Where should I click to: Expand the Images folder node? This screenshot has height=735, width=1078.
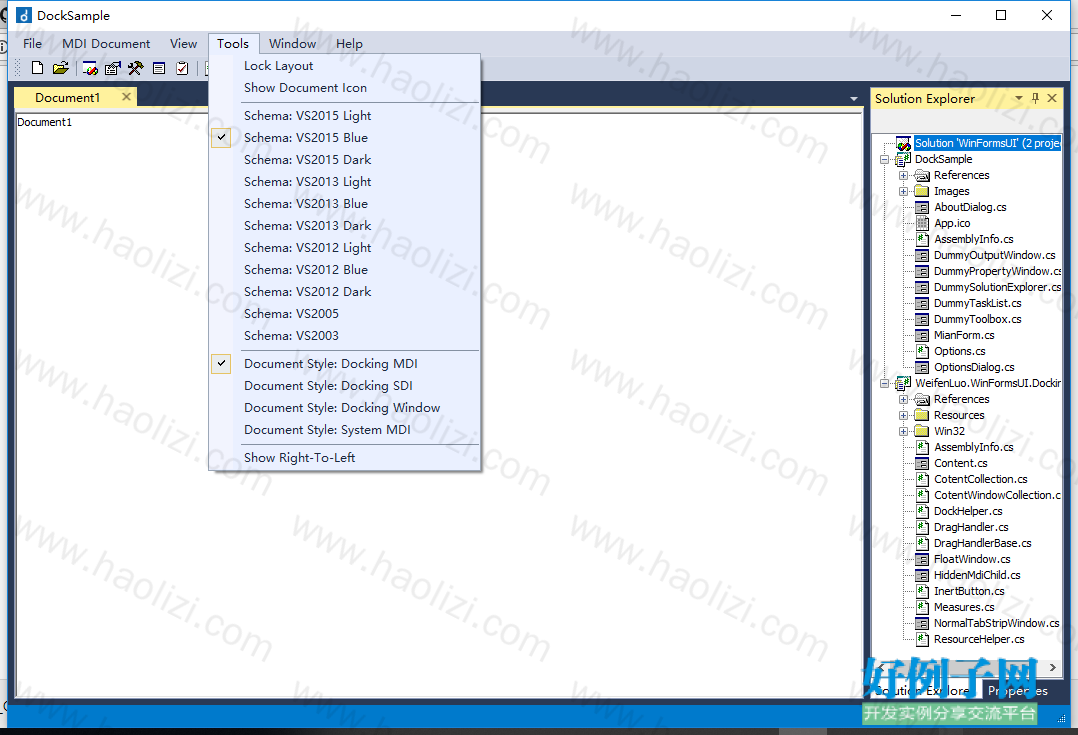click(903, 191)
